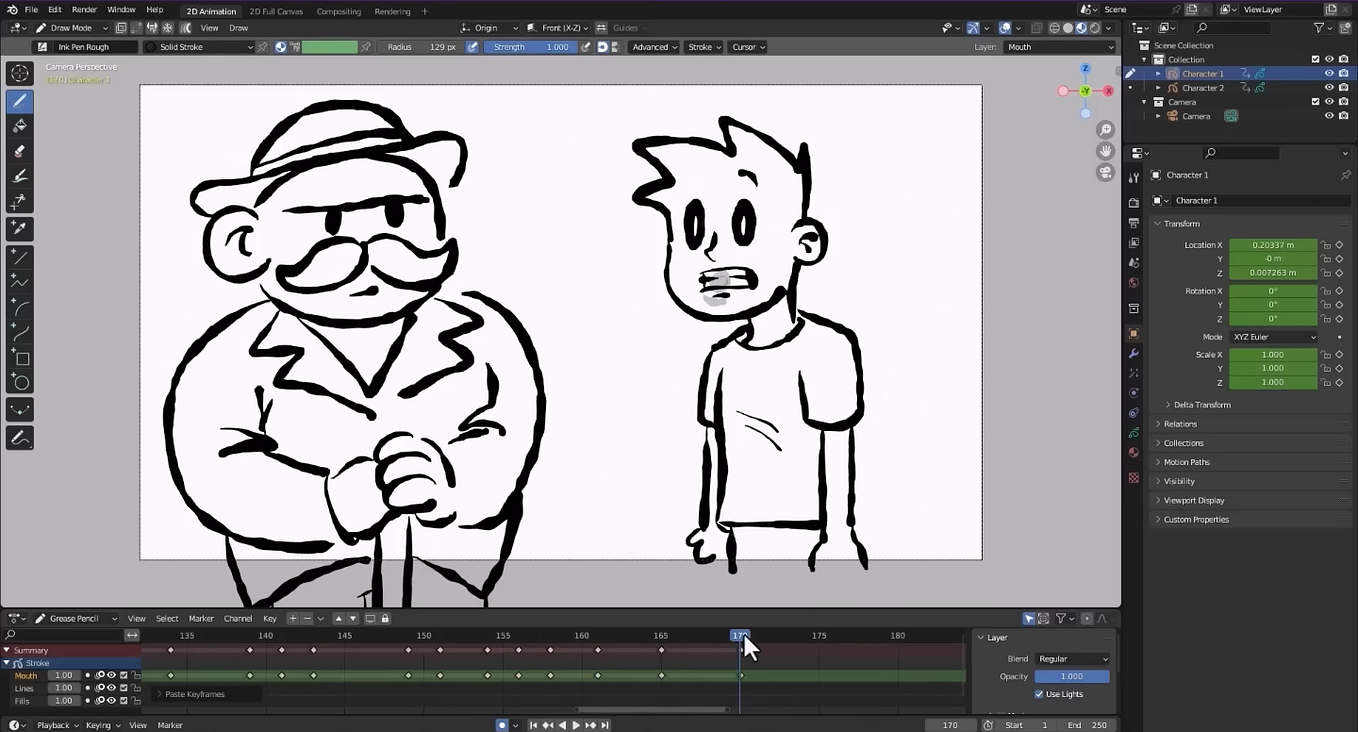Click the current frame indicator at frame 170
This screenshot has height=732, width=1358.
click(x=740, y=635)
